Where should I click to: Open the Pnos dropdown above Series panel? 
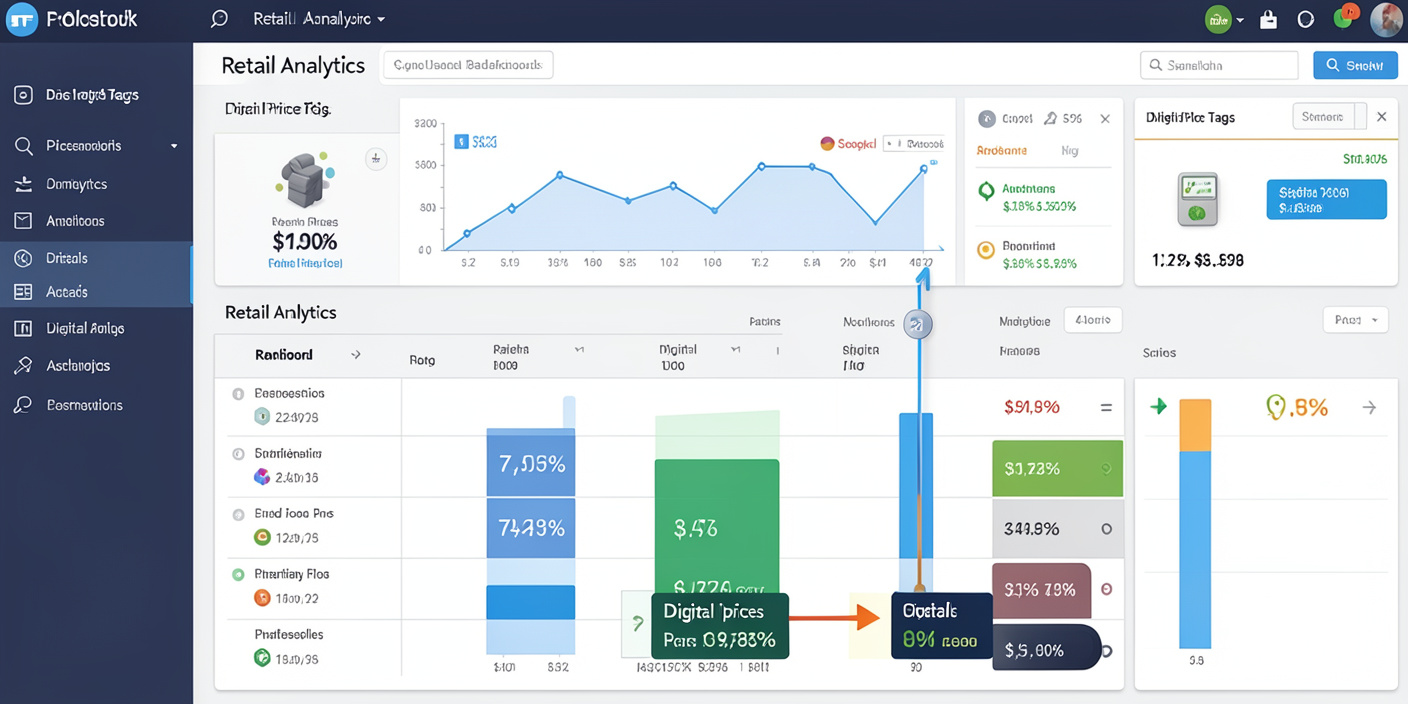pos(1355,320)
